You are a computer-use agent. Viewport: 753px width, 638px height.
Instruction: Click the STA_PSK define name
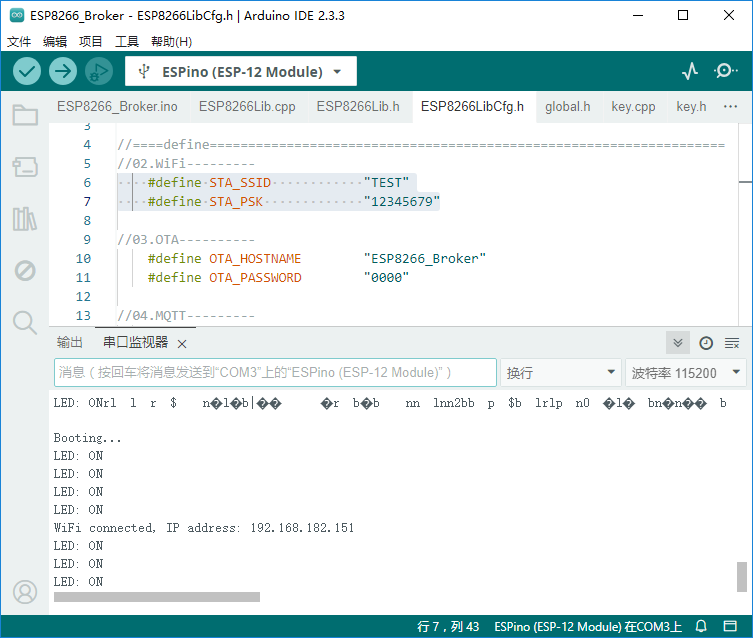coord(236,202)
